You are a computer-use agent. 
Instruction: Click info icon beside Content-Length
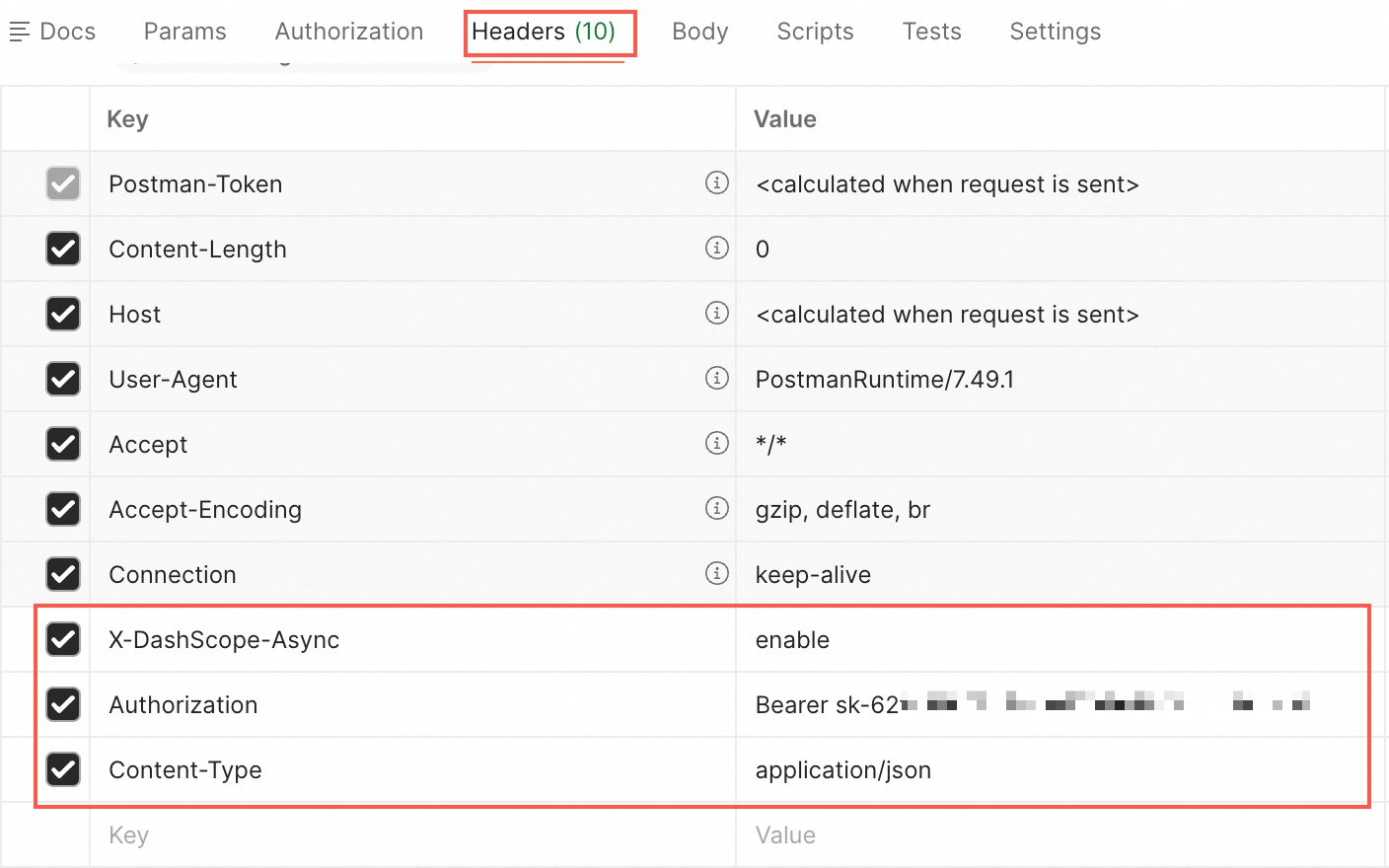717,248
